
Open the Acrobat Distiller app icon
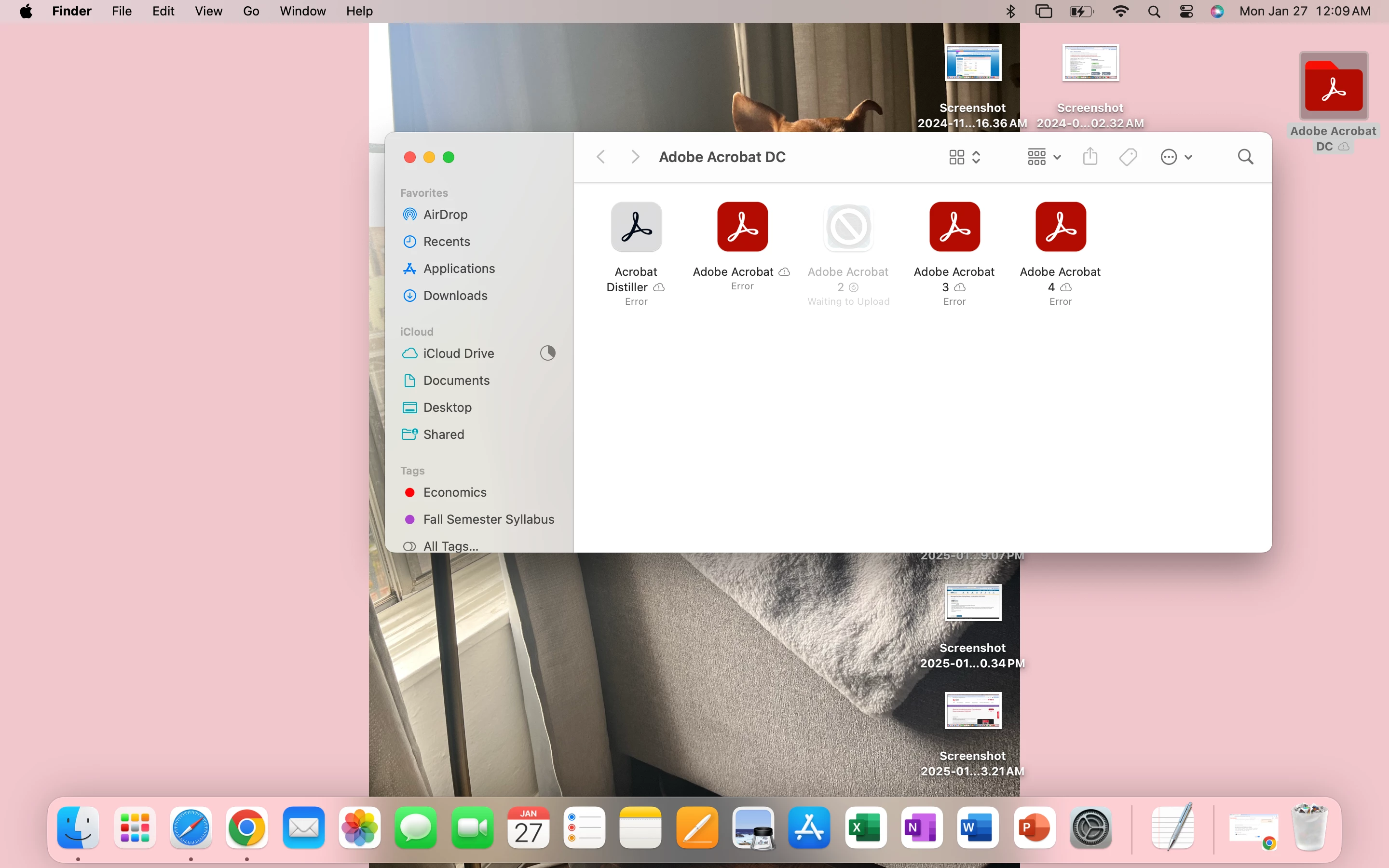[636, 227]
